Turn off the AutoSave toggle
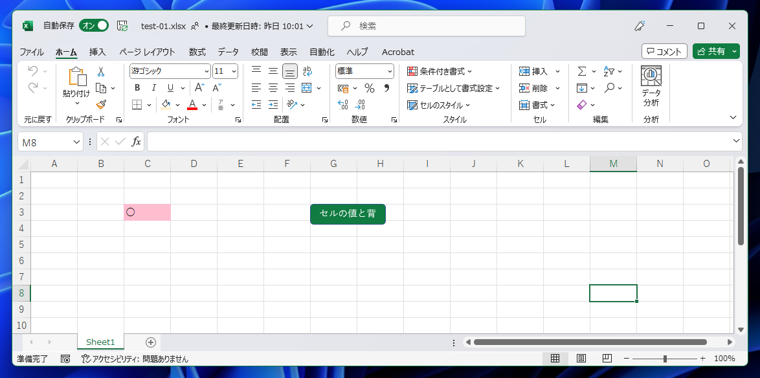This screenshot has width=760, height=378. pos(94,26)
